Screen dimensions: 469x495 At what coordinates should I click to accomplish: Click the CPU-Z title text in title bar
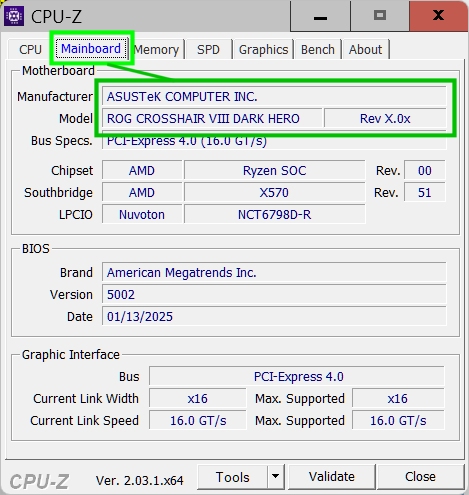[x=56, y=16]
